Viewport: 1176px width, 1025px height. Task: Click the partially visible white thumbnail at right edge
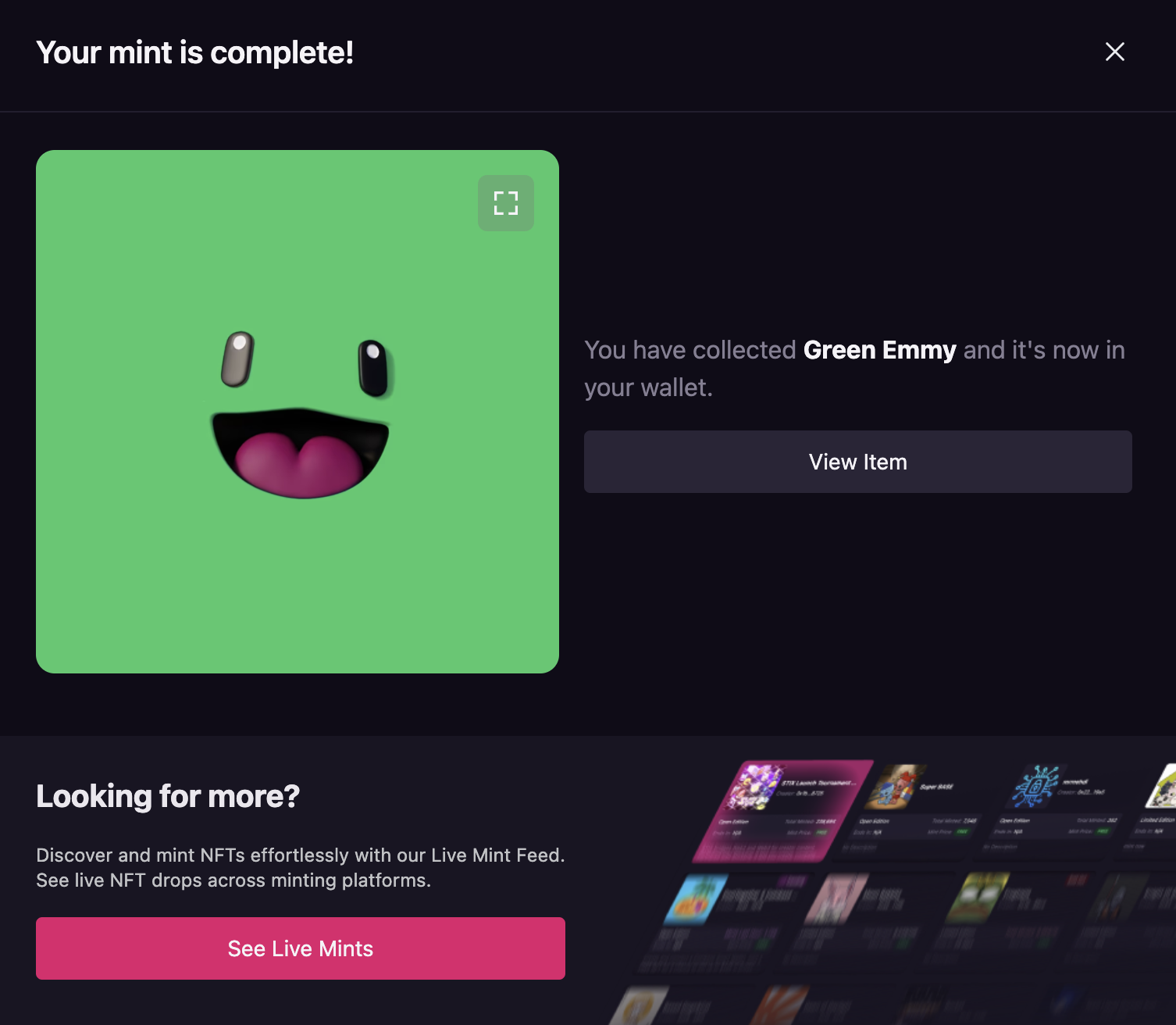[x=1162, y=787]
